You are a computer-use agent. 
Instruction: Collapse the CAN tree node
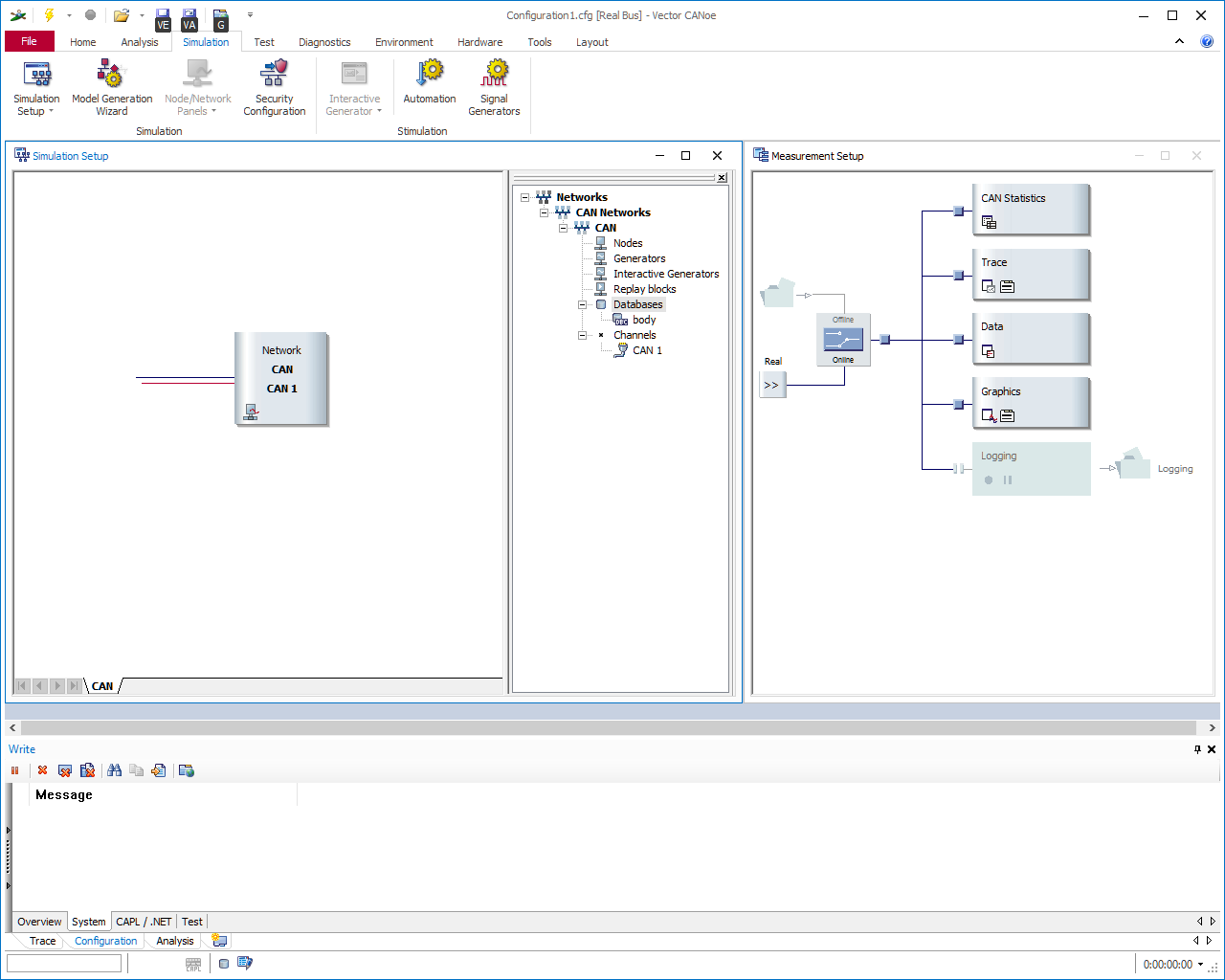point(563,228)
